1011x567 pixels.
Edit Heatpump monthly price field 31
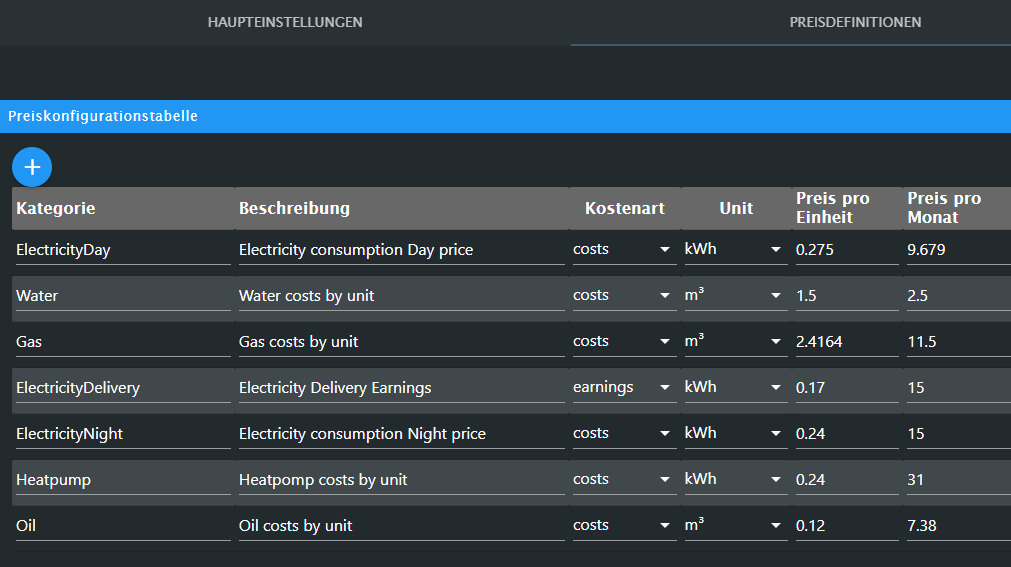959,480
